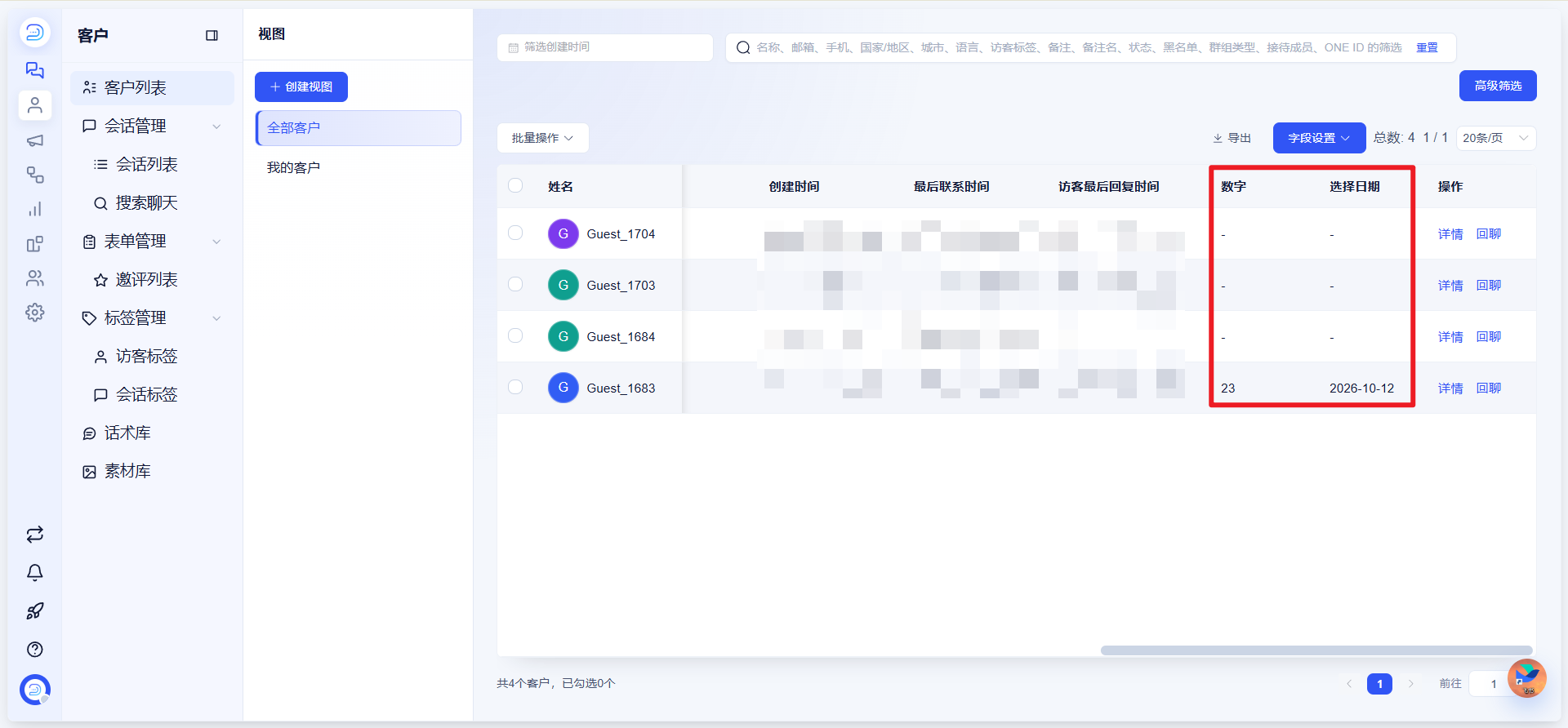Select the checkbox for Guest_1703
Screen dimensions: 1568x728
tap(515, 284)
